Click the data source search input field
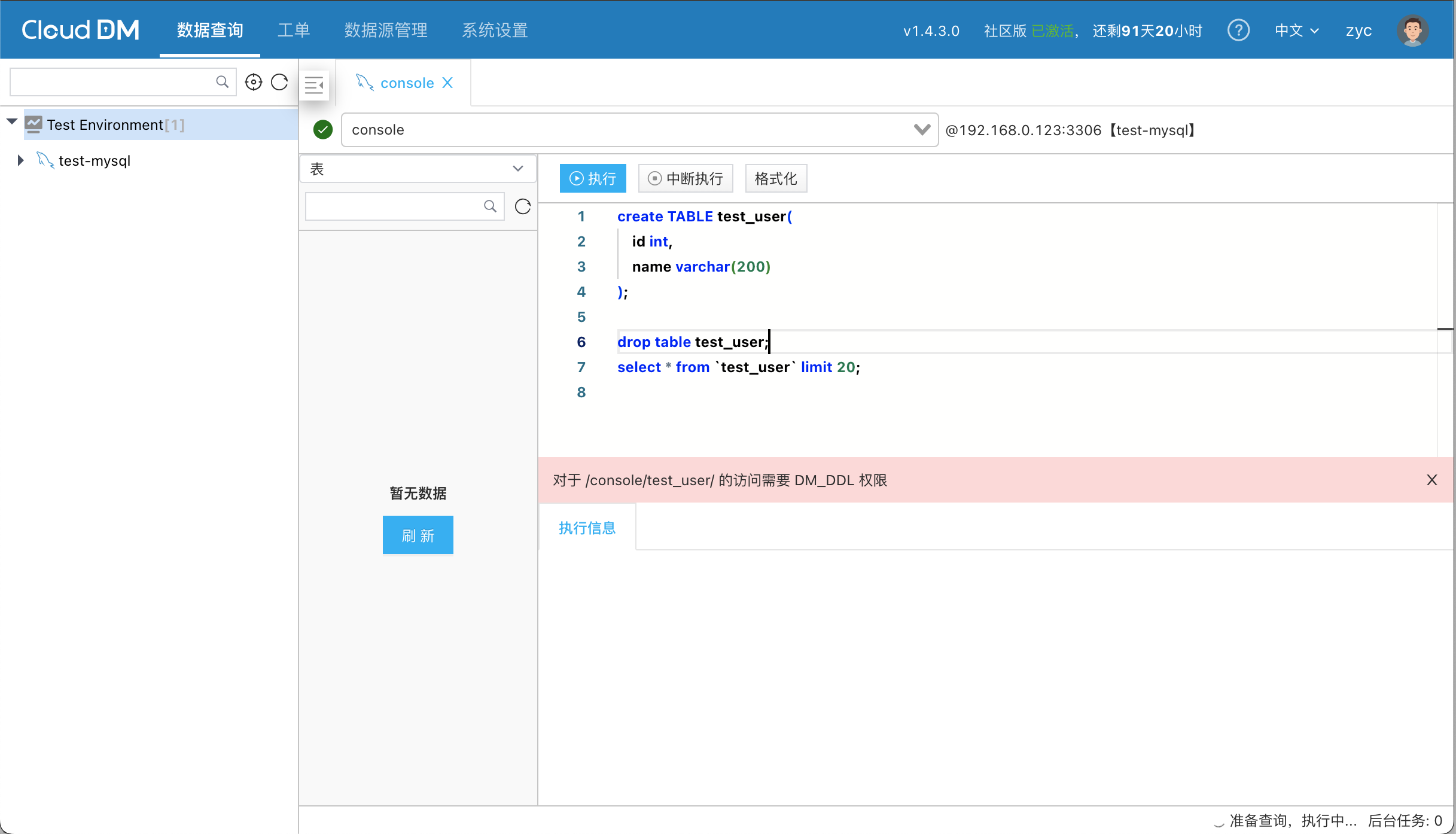 tap(112, 82)
